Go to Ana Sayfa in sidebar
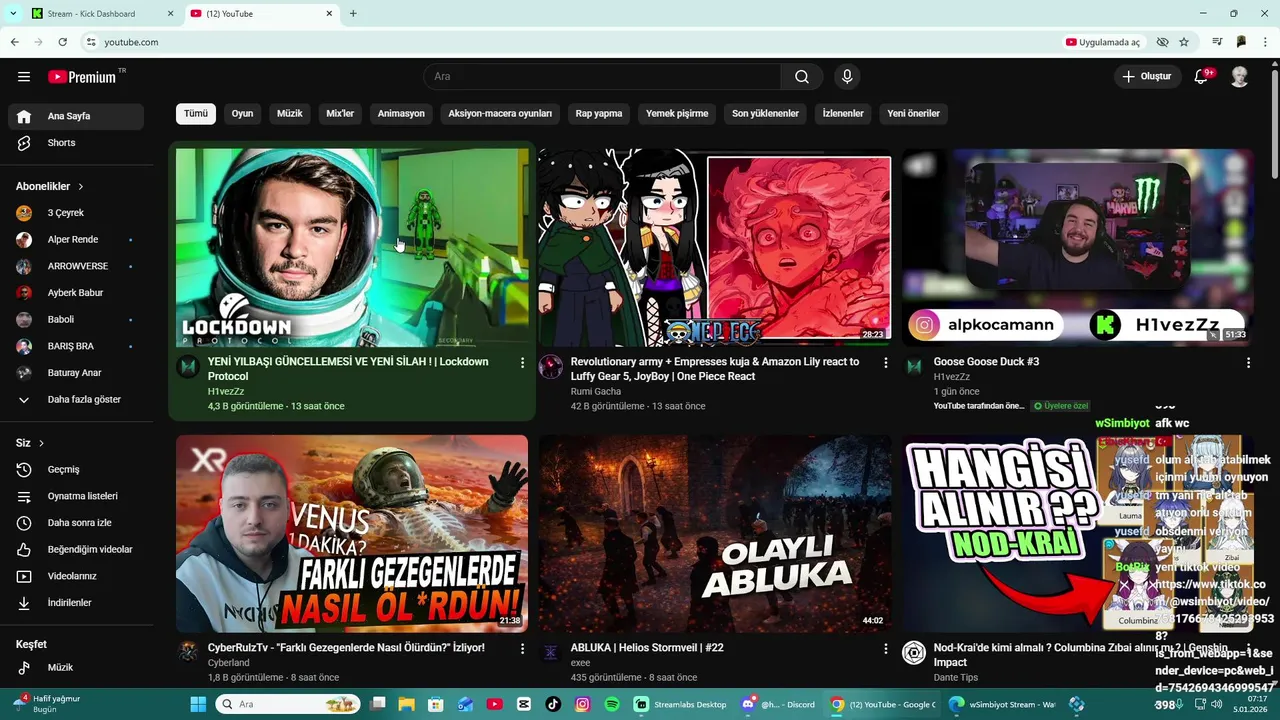The image size is (1280, 720). (x=76, y=116)
